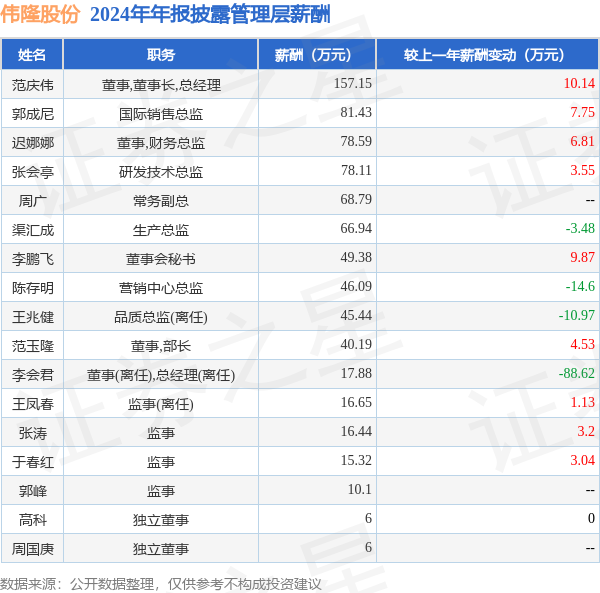Click the name 迟娜娜
This screenshot has height=593, width=600.
coord(33,143)
